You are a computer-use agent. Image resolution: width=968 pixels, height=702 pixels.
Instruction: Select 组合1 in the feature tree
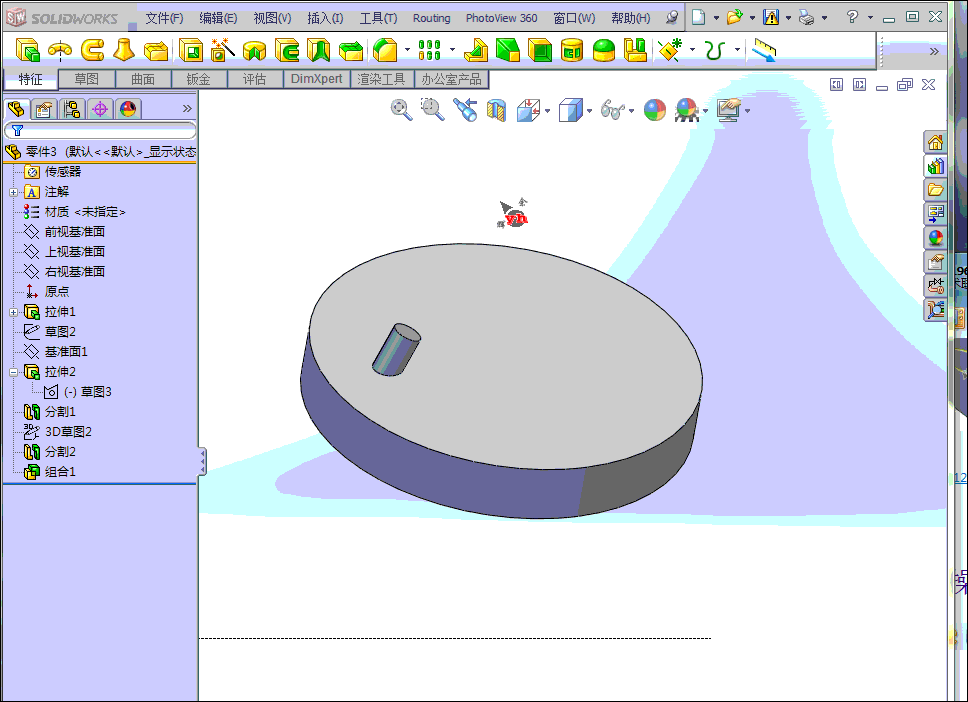click(60, 472)
